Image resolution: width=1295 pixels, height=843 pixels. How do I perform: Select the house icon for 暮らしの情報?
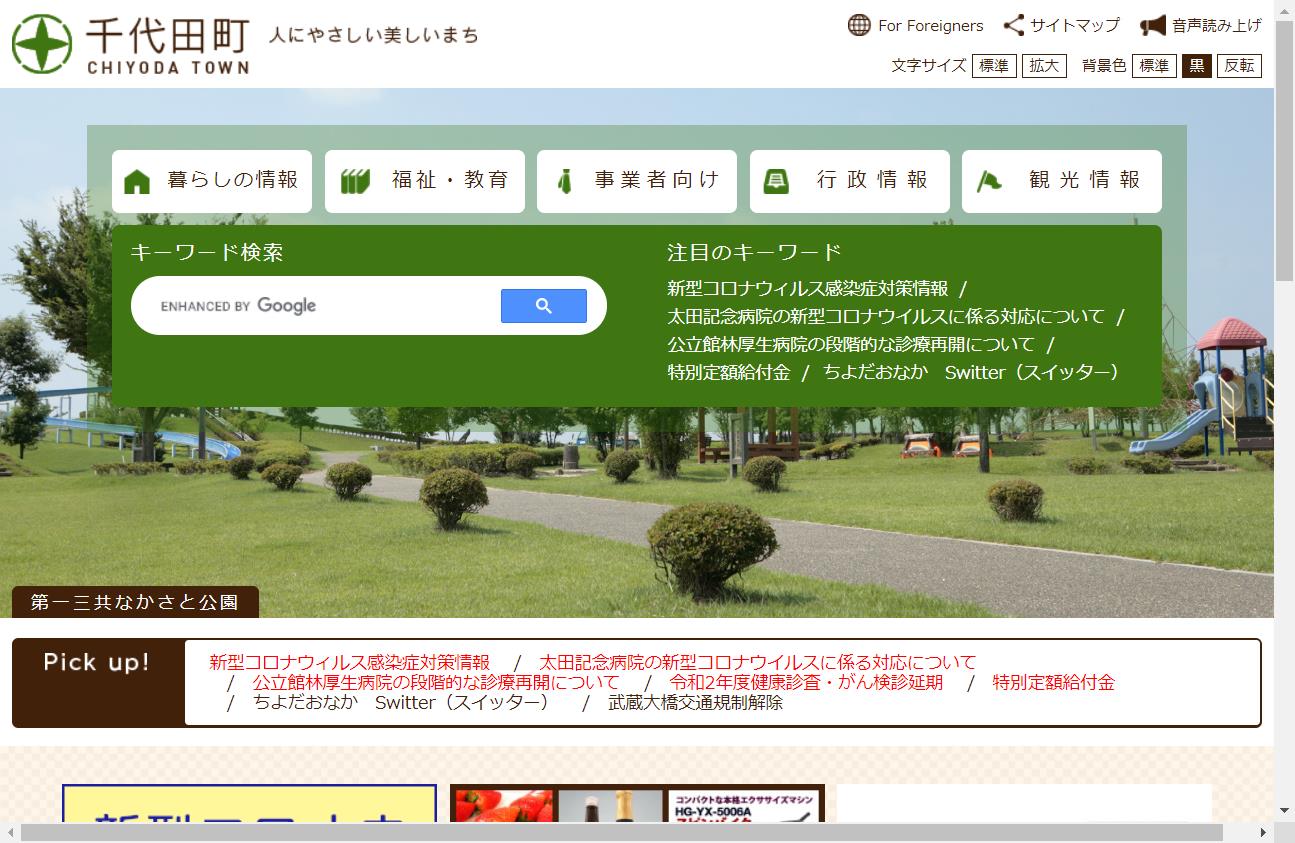[x=138, y=181]
